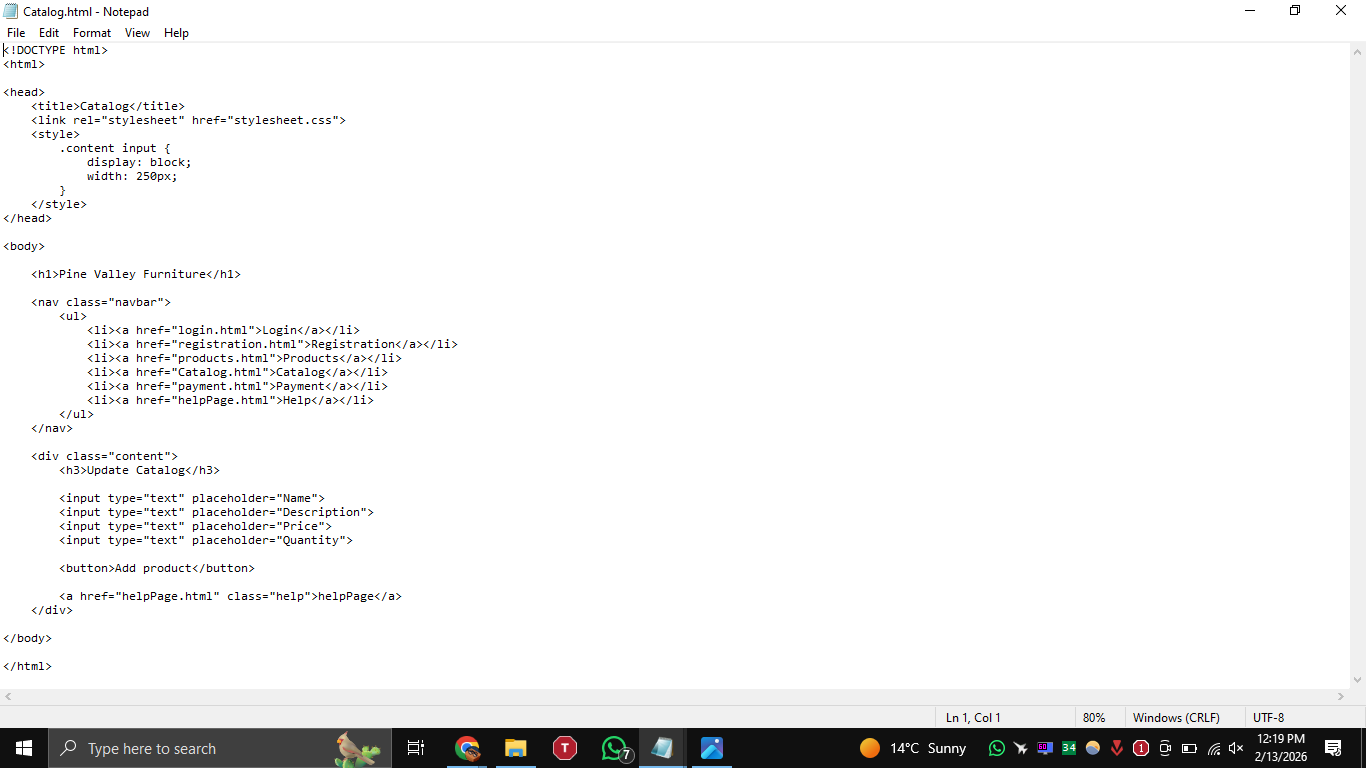Open the Help menu in Notepad
The width and height of the screenshot is (1366, 768).
tap(176, 33)
